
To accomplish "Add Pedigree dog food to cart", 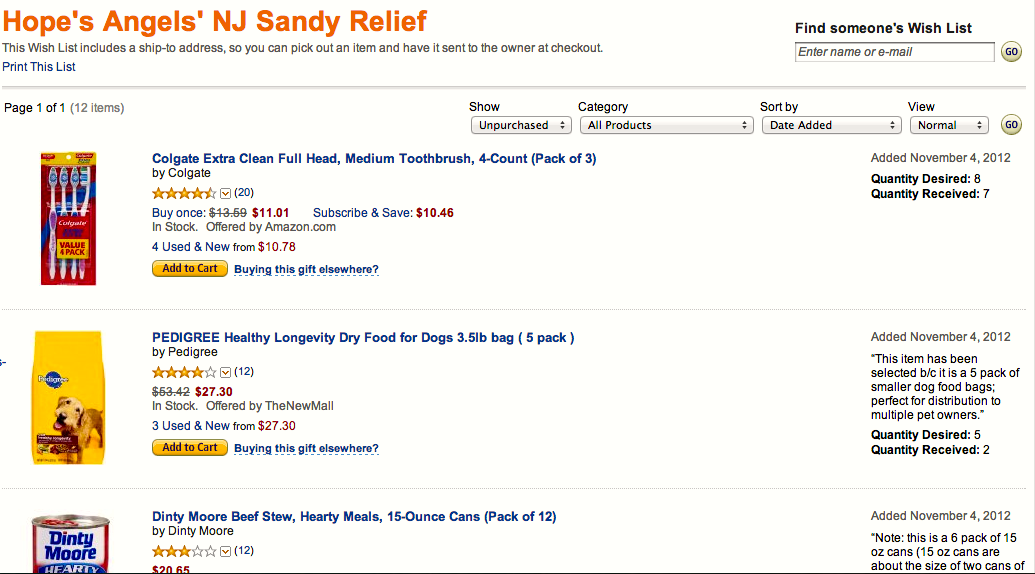I will click(x=190, y=447).
